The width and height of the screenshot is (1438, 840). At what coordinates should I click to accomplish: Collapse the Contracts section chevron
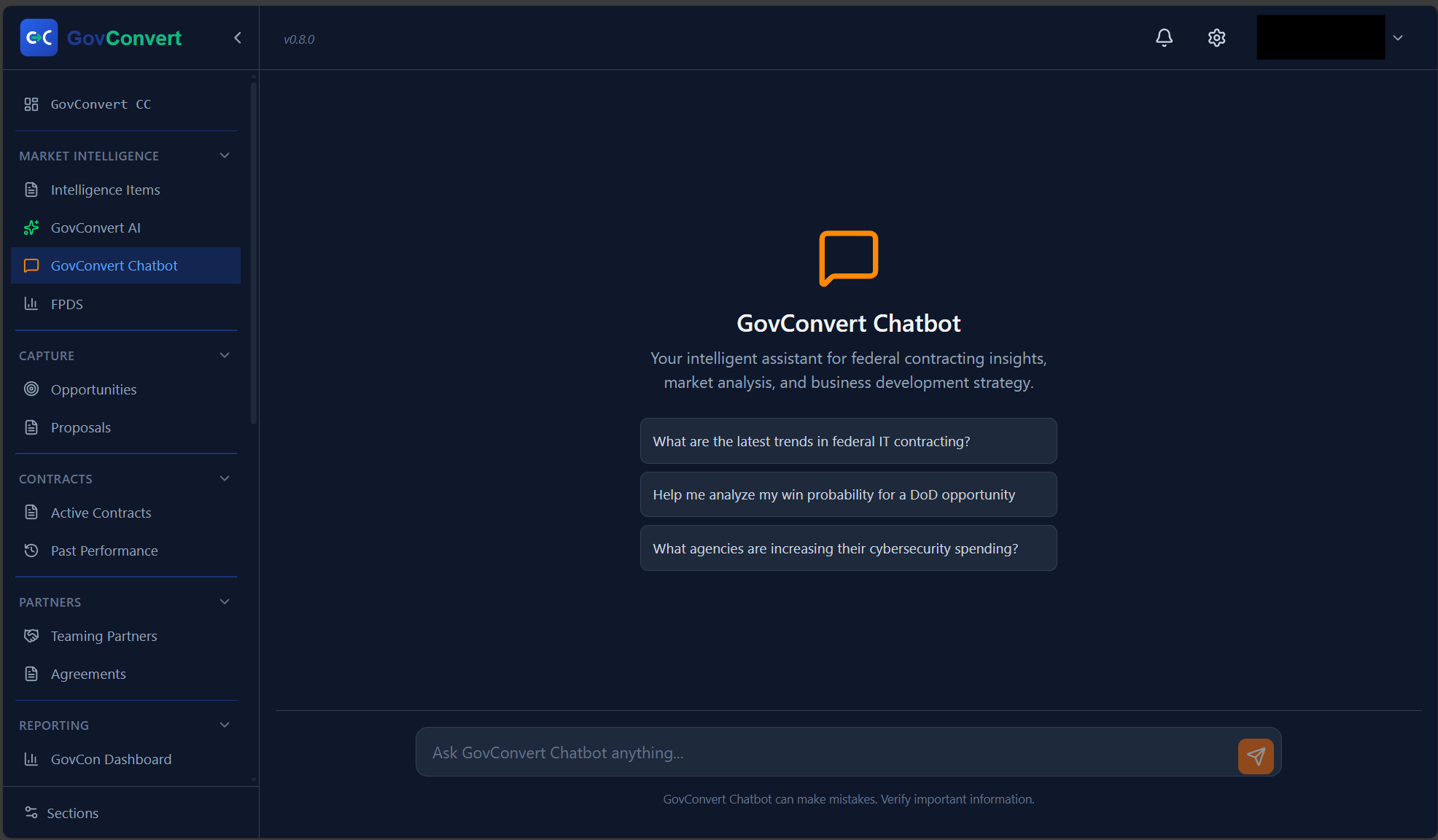(225, 478)
